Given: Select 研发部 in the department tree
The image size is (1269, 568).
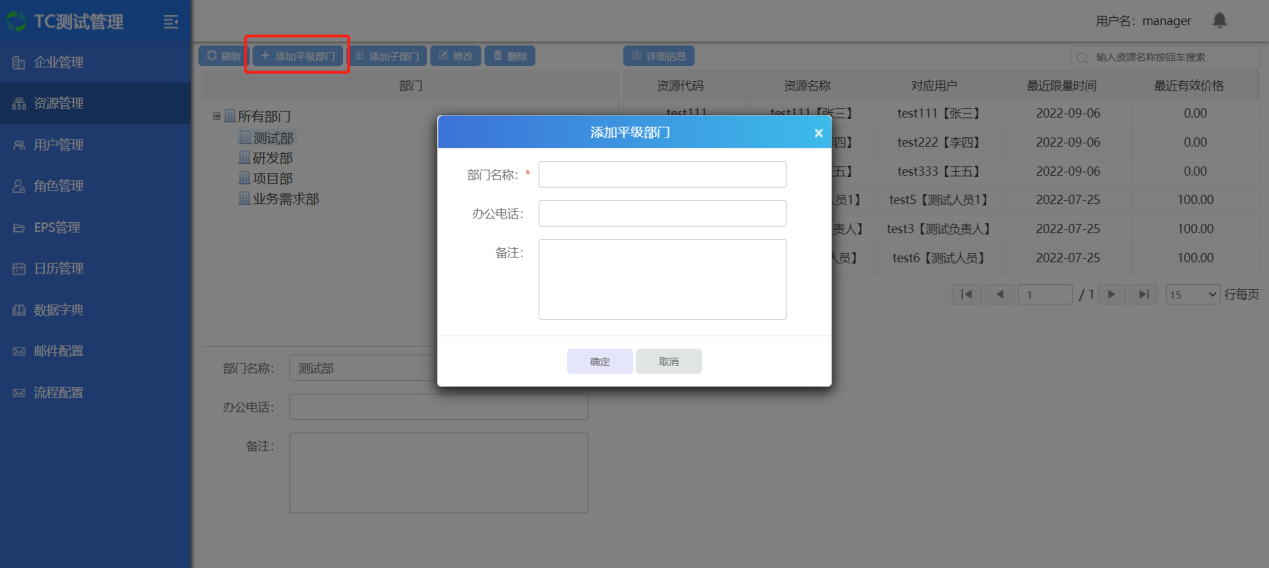Looking at the screenshot, I should 272,158.
